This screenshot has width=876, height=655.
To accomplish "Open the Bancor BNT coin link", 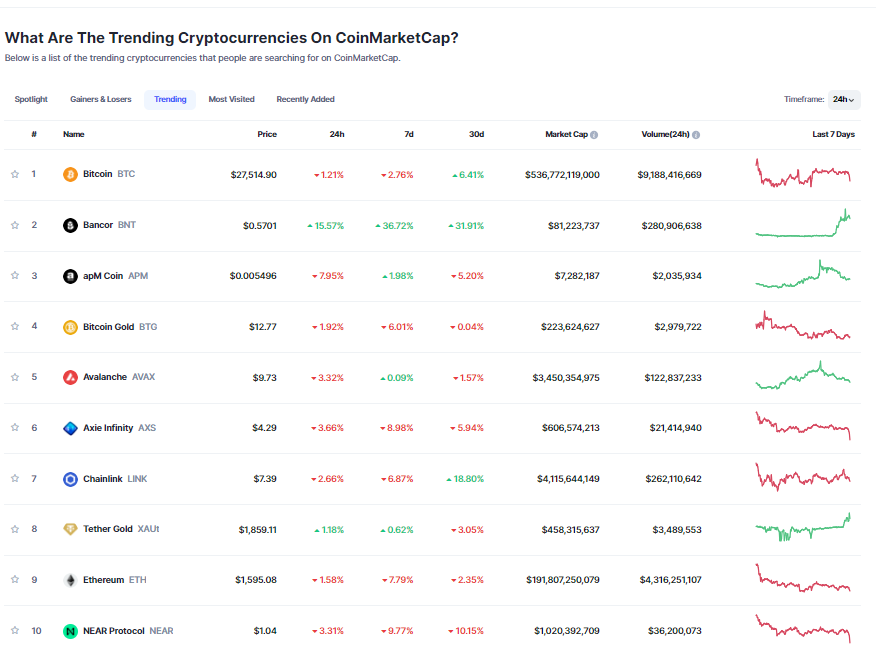I will coord(110,225).
